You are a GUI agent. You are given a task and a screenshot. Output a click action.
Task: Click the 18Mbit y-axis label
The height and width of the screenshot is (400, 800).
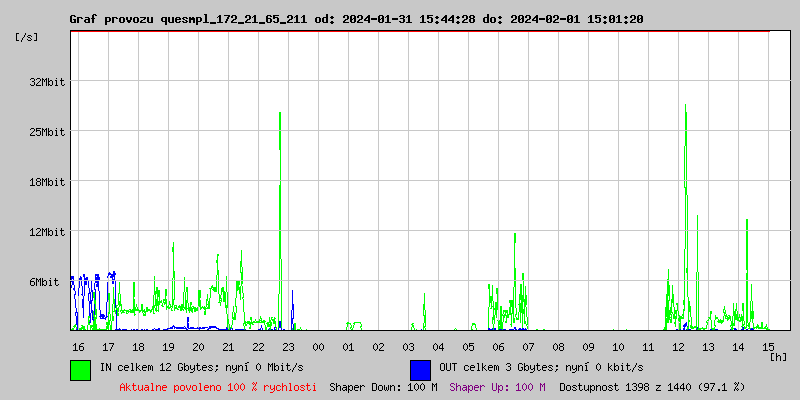(47, 182)
